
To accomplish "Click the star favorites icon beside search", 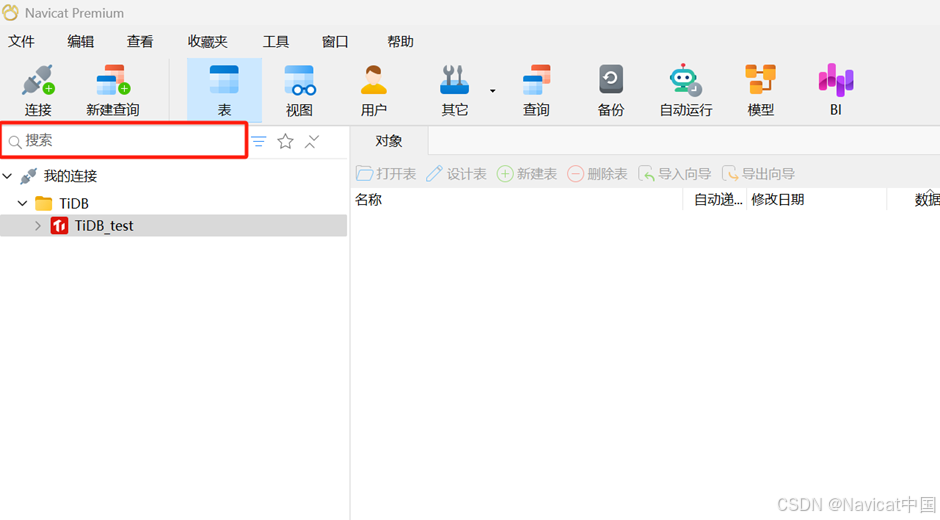I will point(285,142).
